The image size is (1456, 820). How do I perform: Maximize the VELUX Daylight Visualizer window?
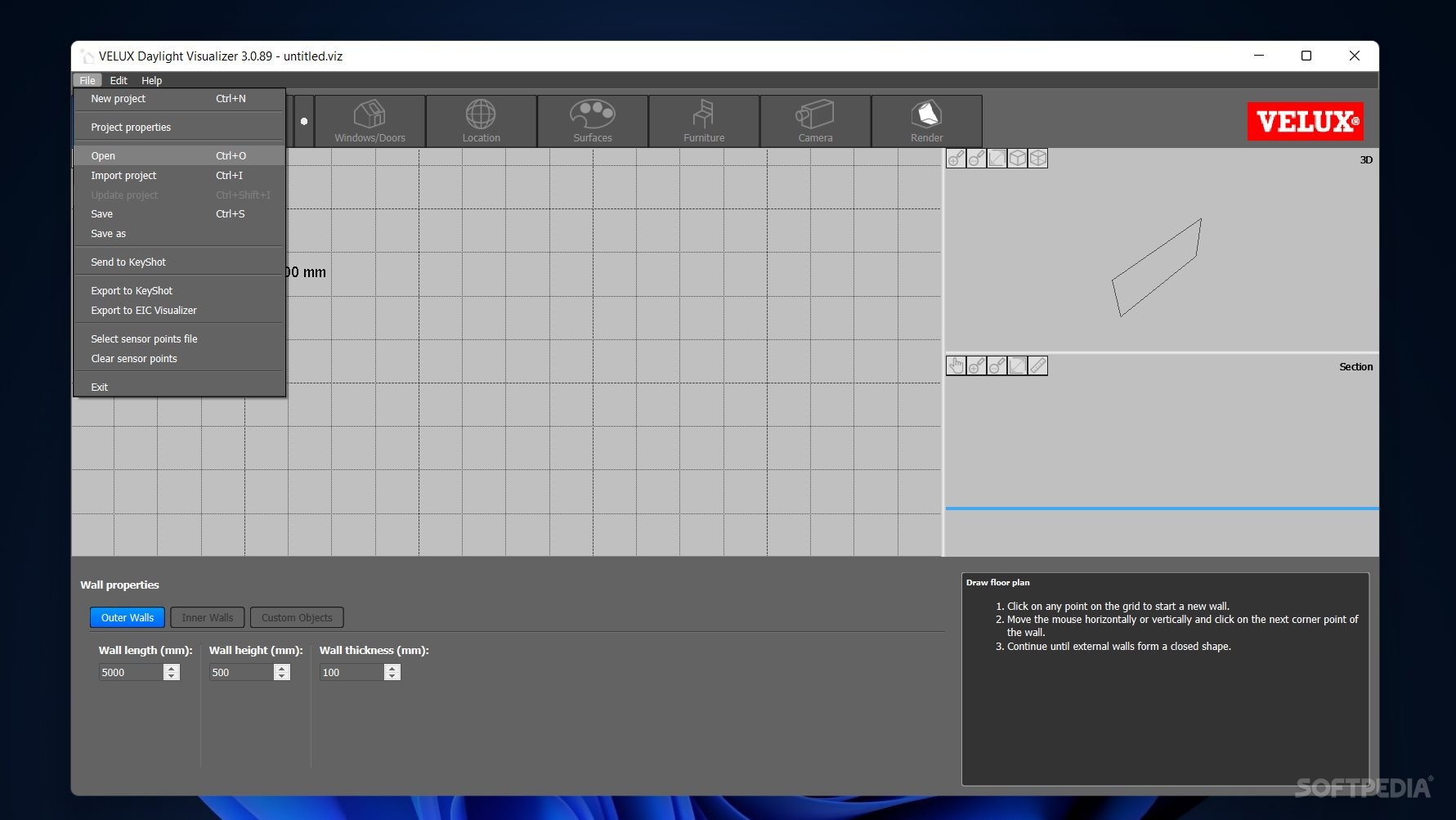(x=1306, y=56)
